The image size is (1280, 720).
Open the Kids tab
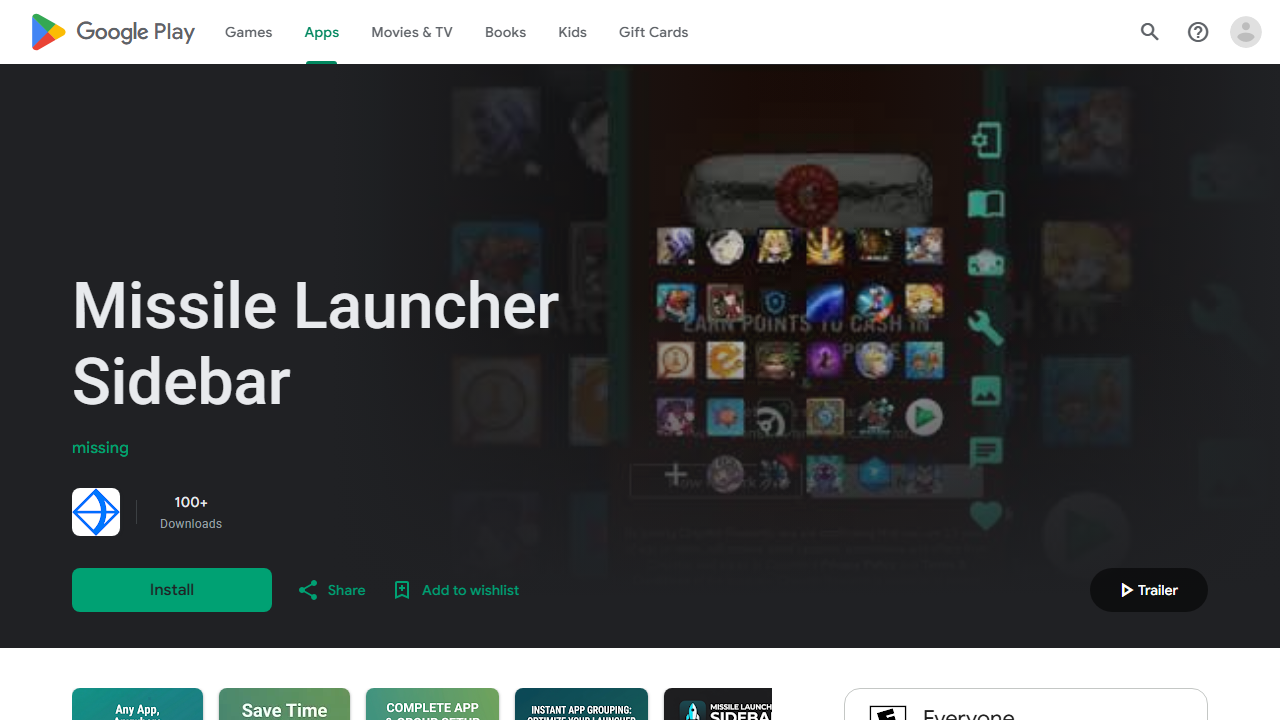coord(572,32)
